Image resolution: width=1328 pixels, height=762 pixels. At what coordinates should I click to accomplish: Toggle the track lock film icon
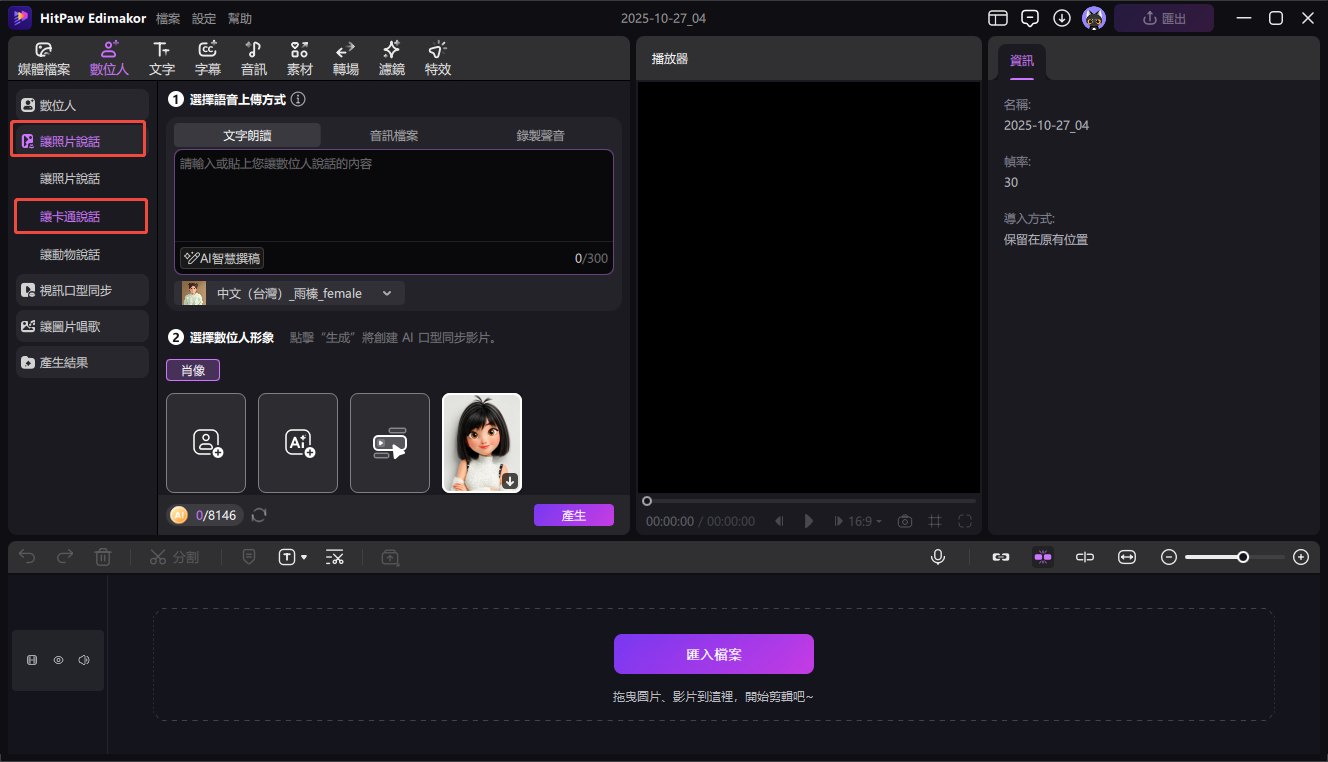(32, 660)
